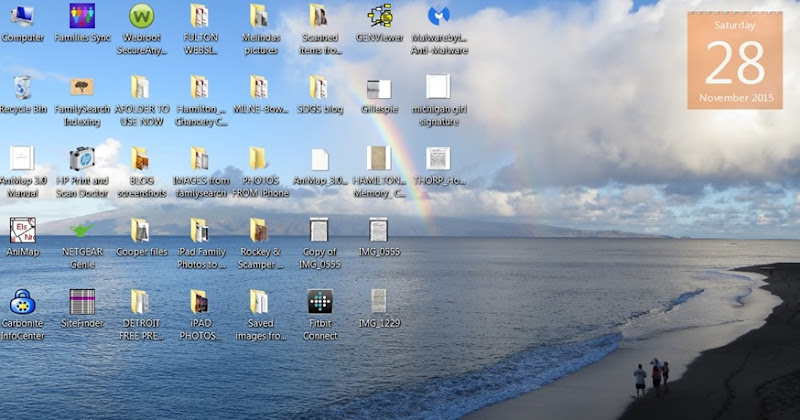Select iPAD PHOTOS folder
800x420 pixels.
201,315
